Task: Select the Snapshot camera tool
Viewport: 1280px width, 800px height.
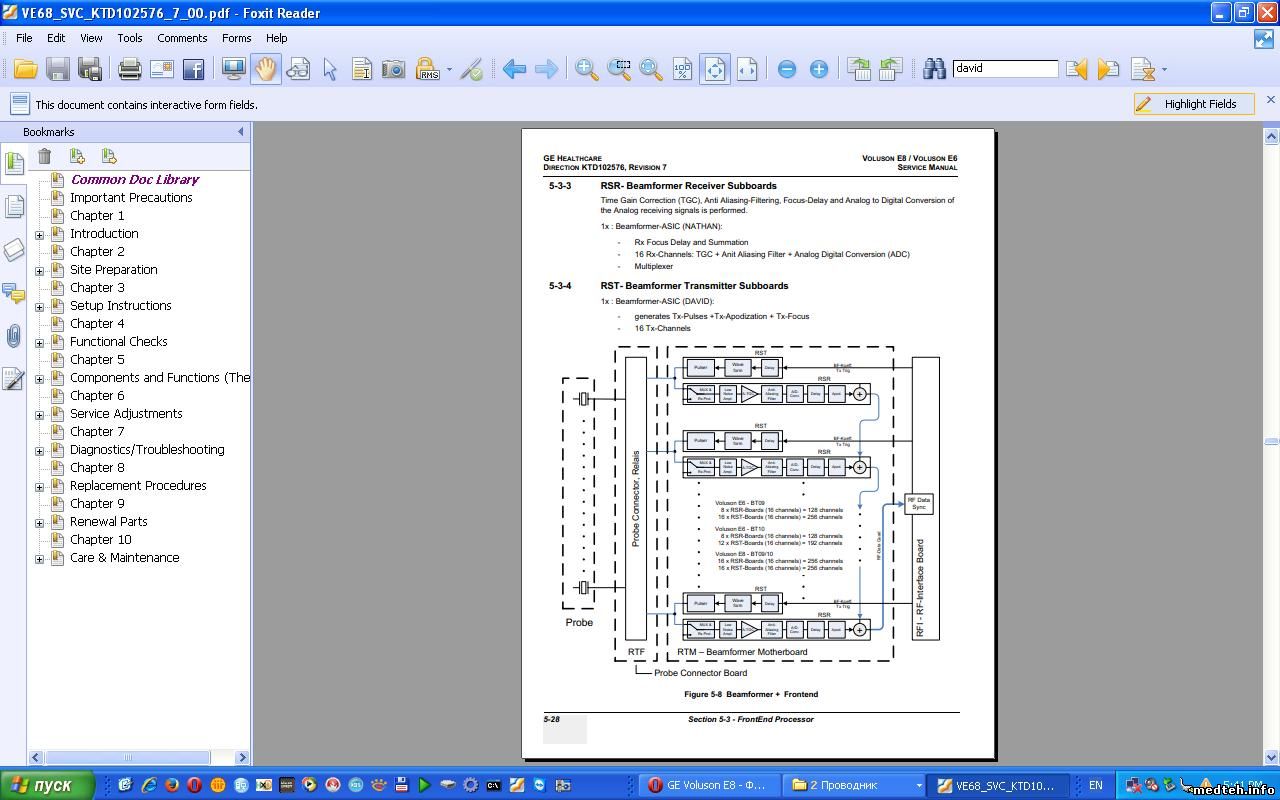Action: pyautogui.click(x=394, y=69)
